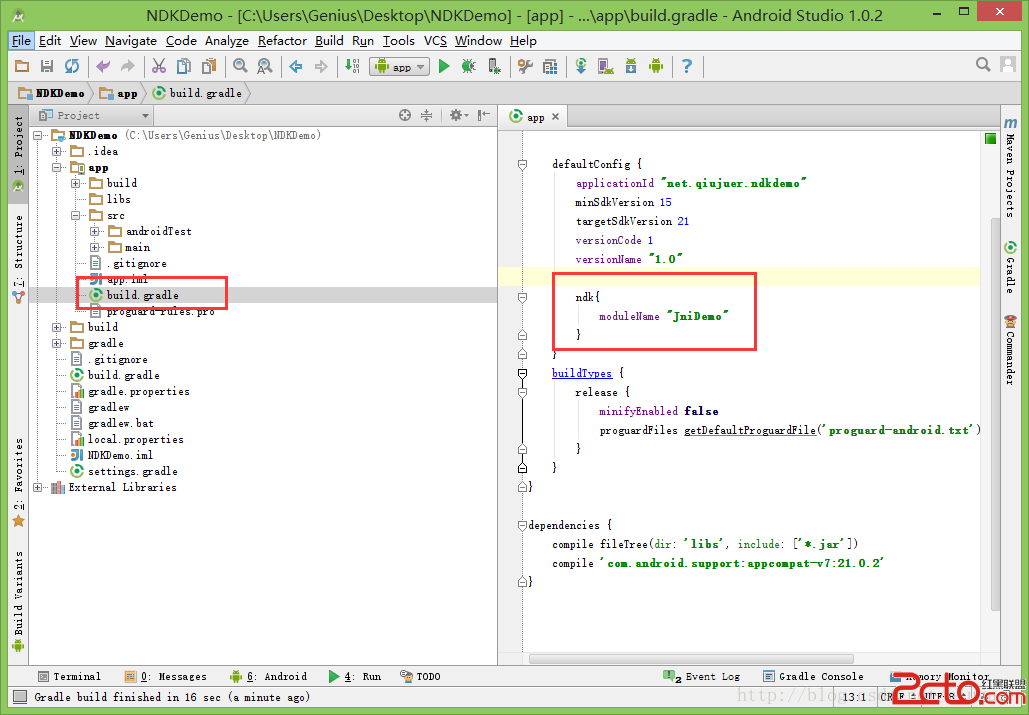Click the Make Project binary arrow icon

[352, 66]
